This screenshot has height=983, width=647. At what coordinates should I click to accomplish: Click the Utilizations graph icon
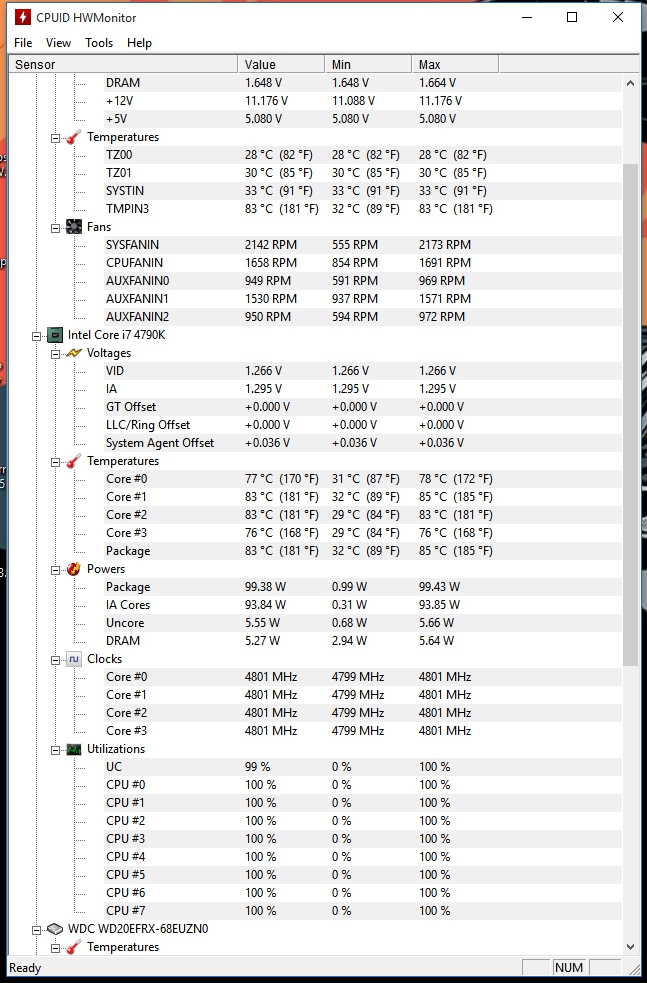(74, 749)
